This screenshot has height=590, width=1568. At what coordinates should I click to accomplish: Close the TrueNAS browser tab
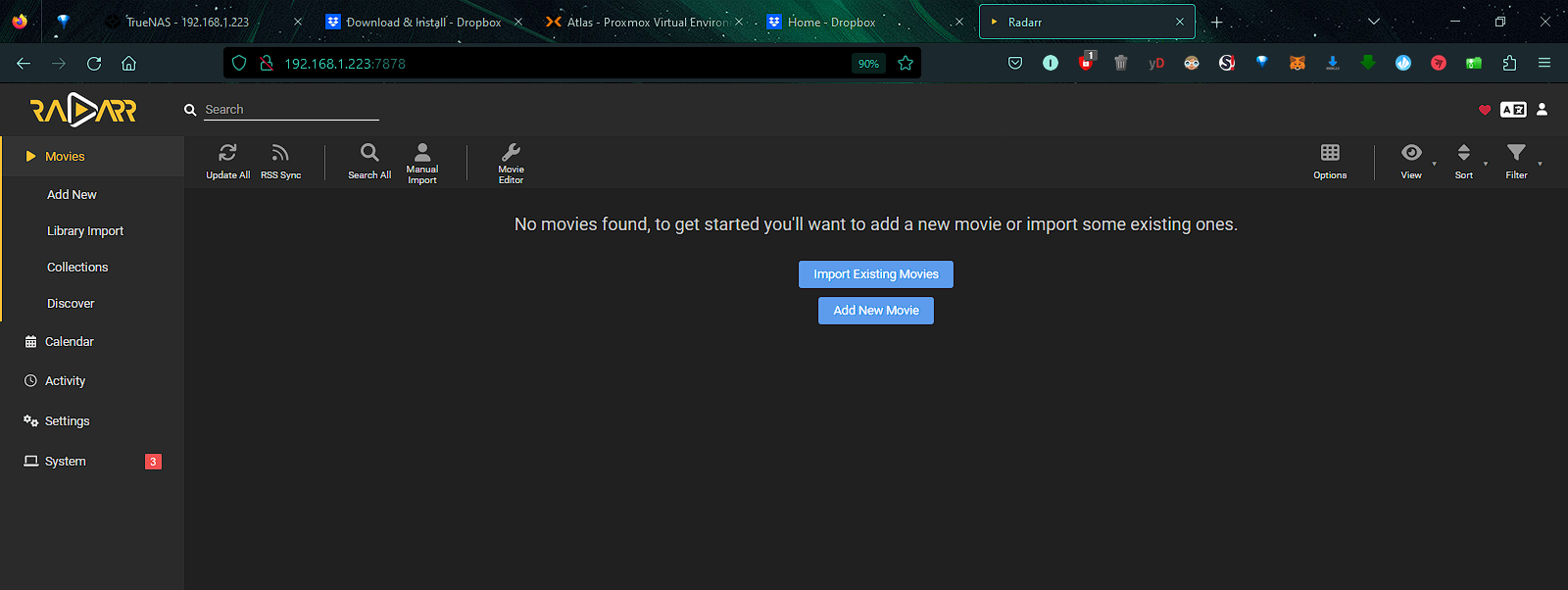coord(298,22)
